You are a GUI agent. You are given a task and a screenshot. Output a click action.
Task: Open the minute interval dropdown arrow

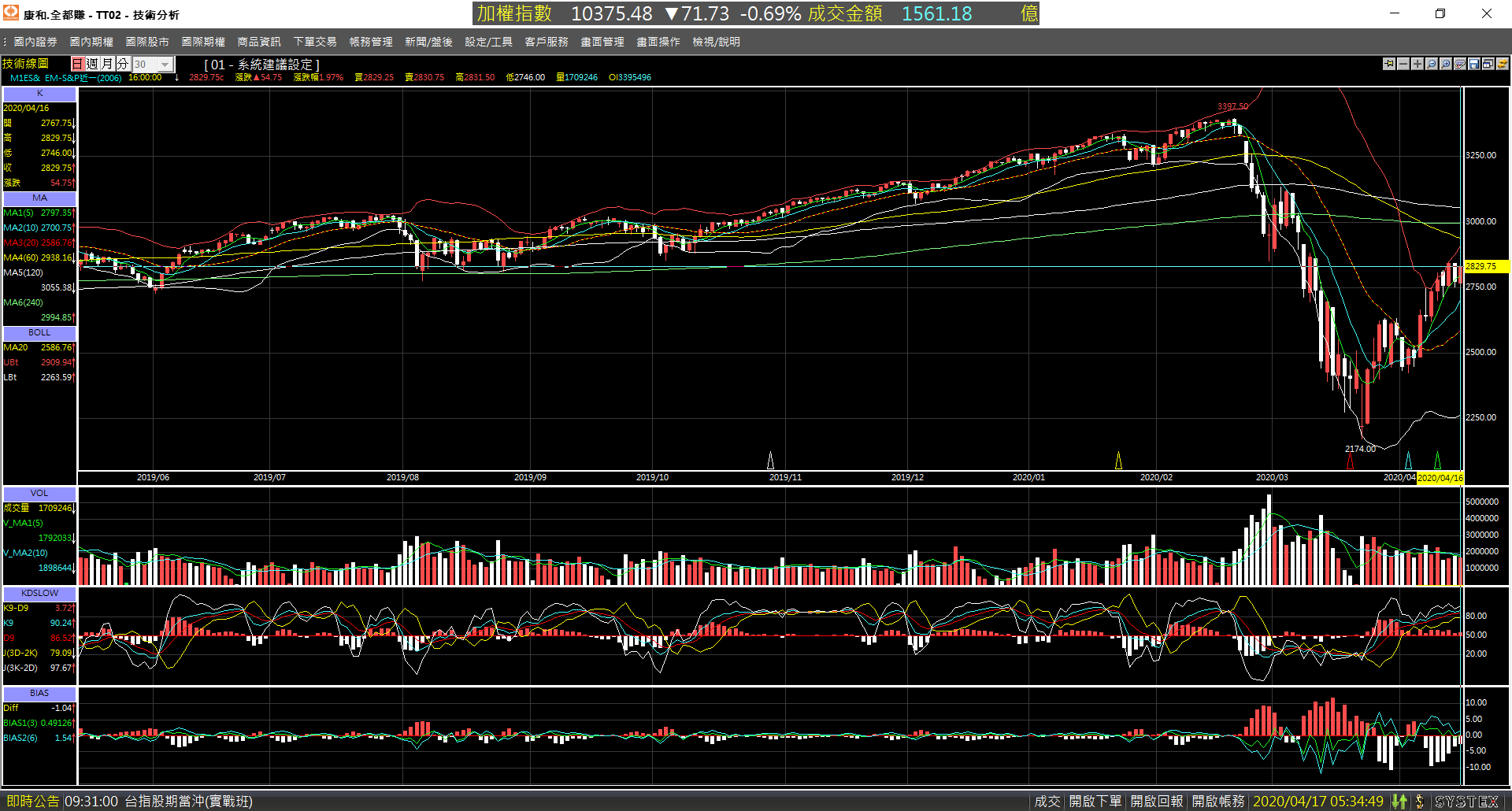165,65
